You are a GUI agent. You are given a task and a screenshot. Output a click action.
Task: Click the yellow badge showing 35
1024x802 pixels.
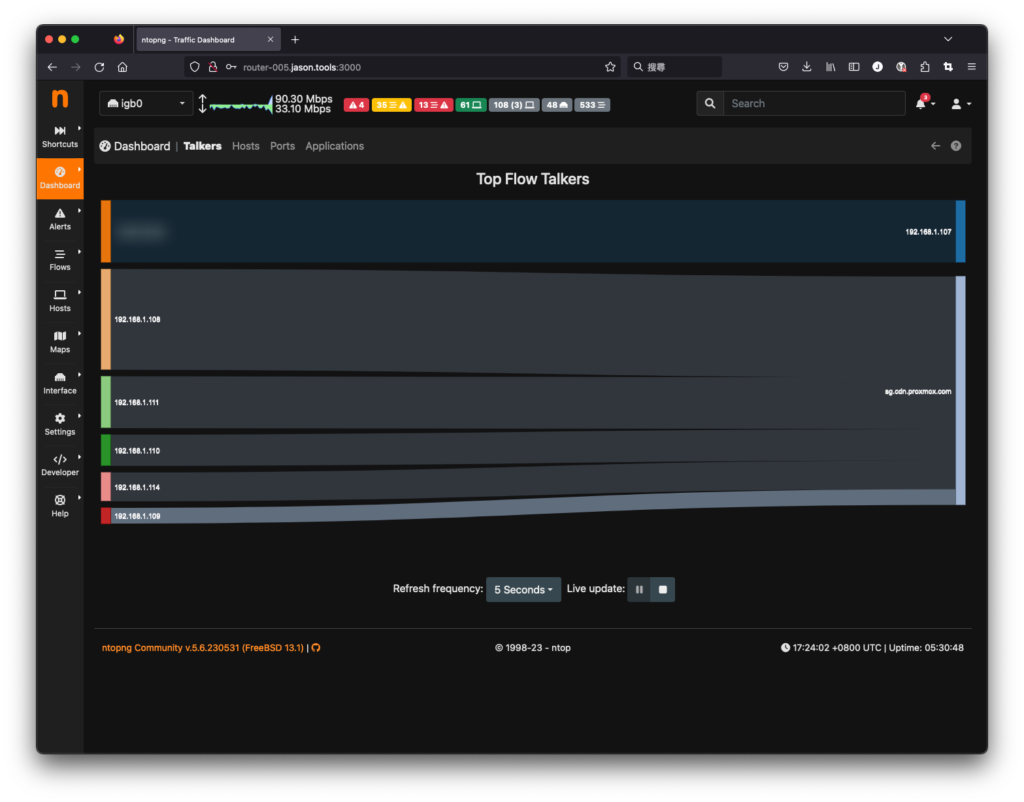click(391, 104)
